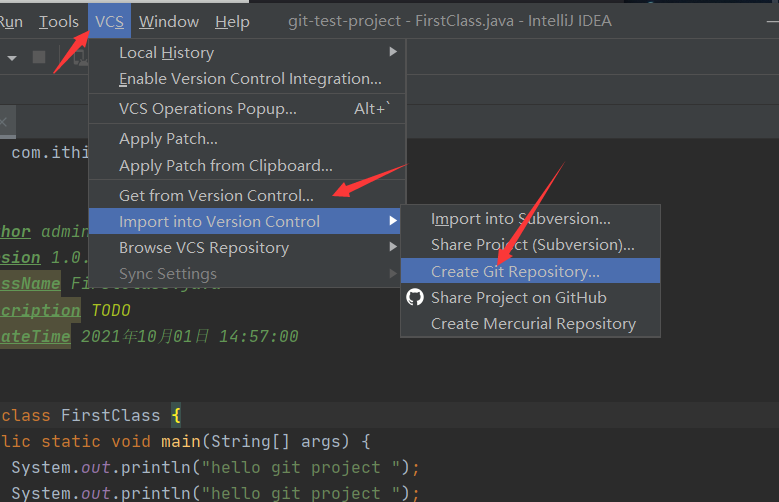
Task: Choose Import into Subversion...
Action: click(520, 218)
